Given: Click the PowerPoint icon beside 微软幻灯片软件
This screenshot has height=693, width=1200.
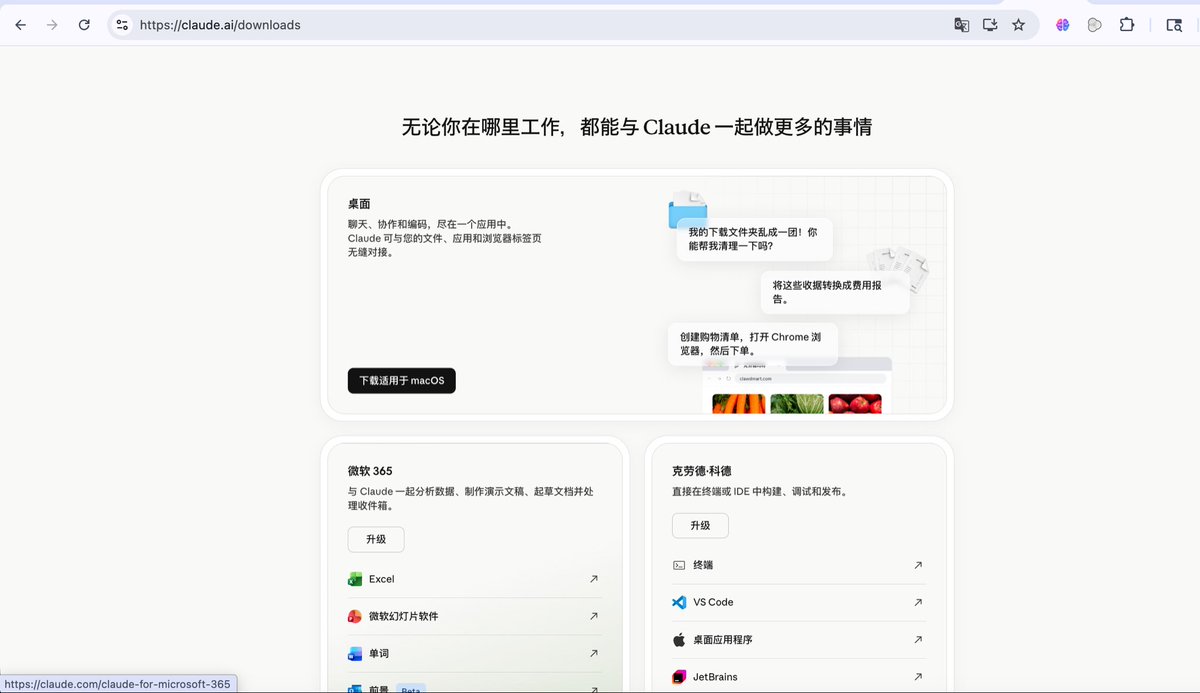Looking at the screenshot, I should click(x=355, y=616).
